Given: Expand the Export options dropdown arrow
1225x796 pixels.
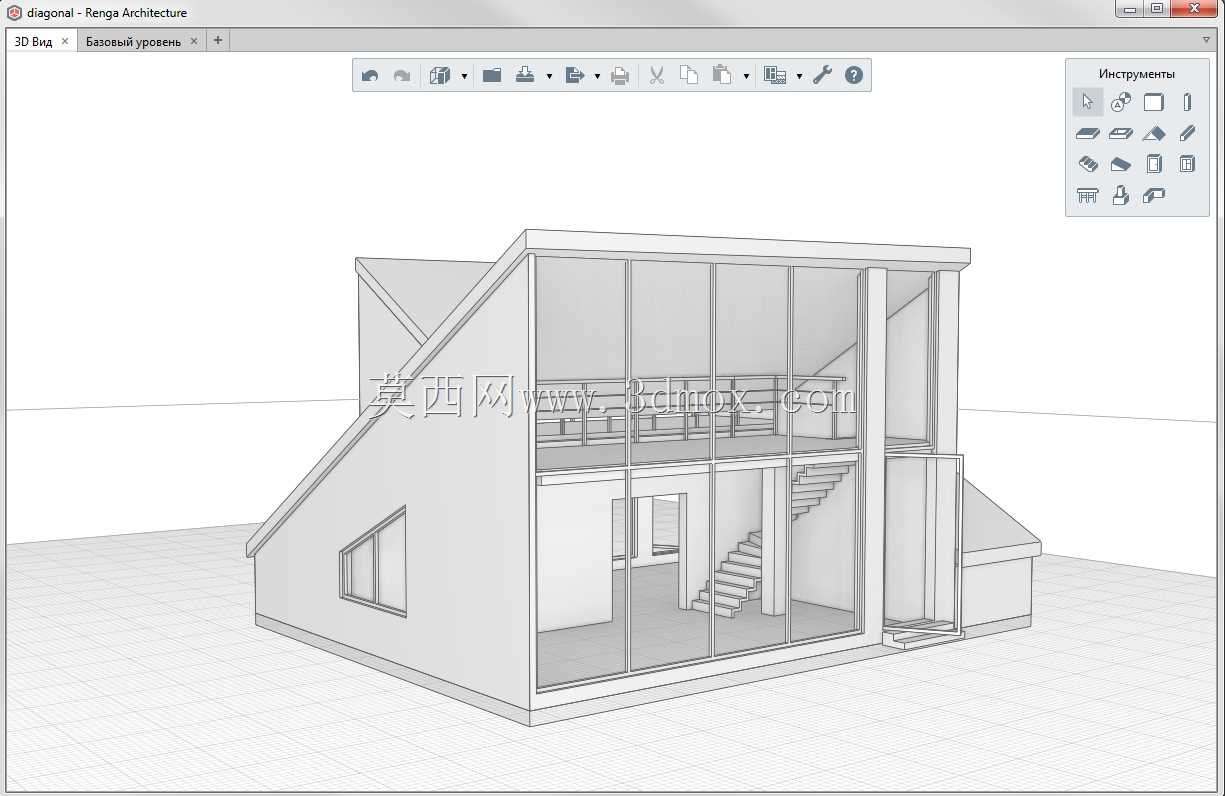Looking at the screenshot, I should click(x=597, y=76).
